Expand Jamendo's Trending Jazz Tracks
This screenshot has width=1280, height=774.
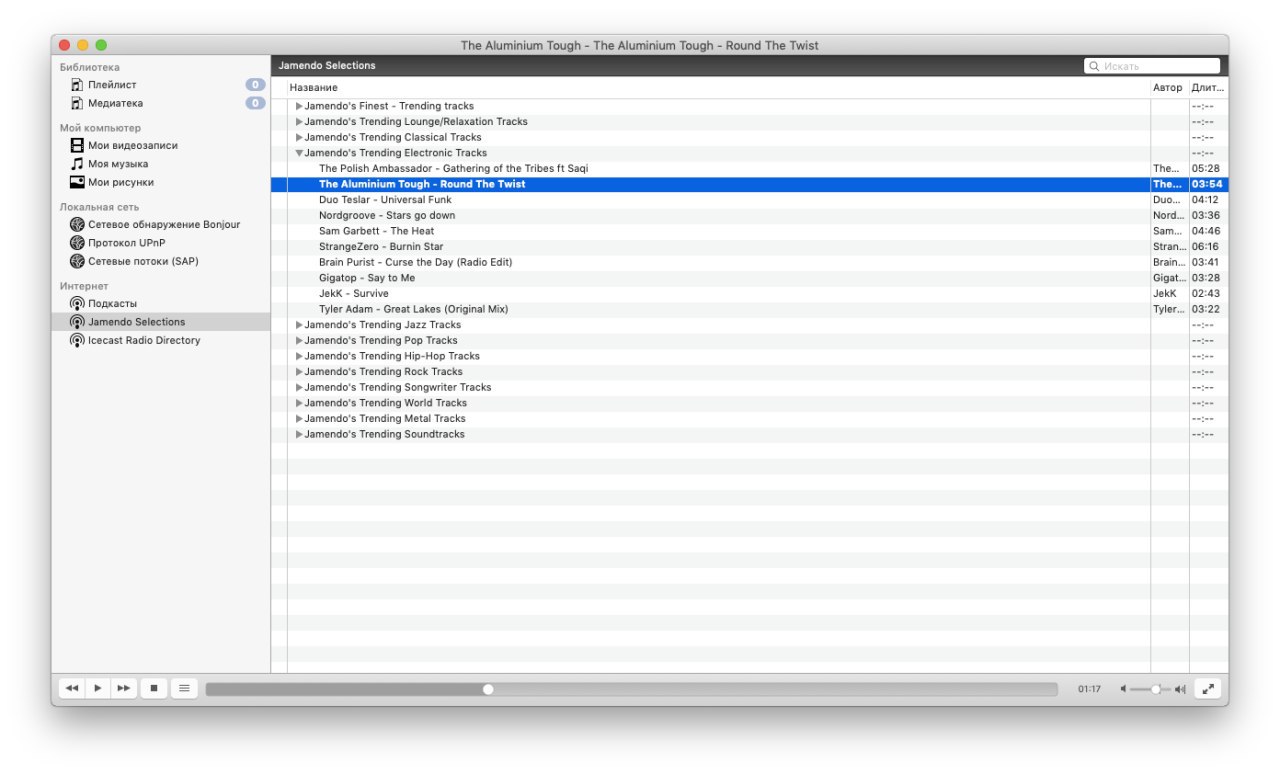pos(299,325)
